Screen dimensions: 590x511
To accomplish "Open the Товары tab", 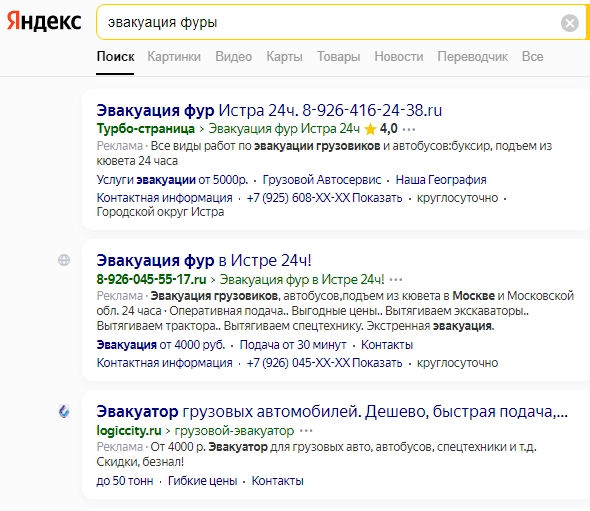I will pyautogui.click(x=338, y=56).
